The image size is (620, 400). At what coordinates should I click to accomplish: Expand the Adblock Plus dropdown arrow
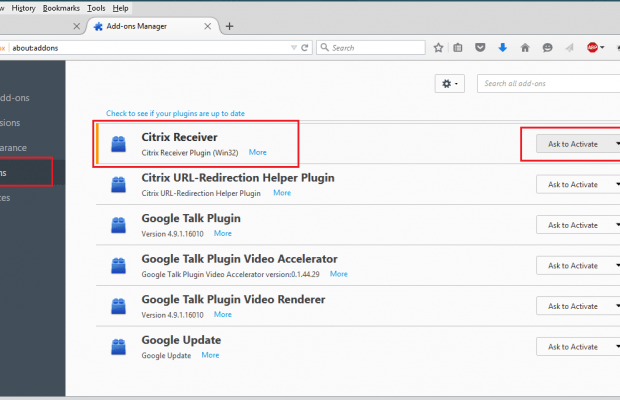click(602, 47)
